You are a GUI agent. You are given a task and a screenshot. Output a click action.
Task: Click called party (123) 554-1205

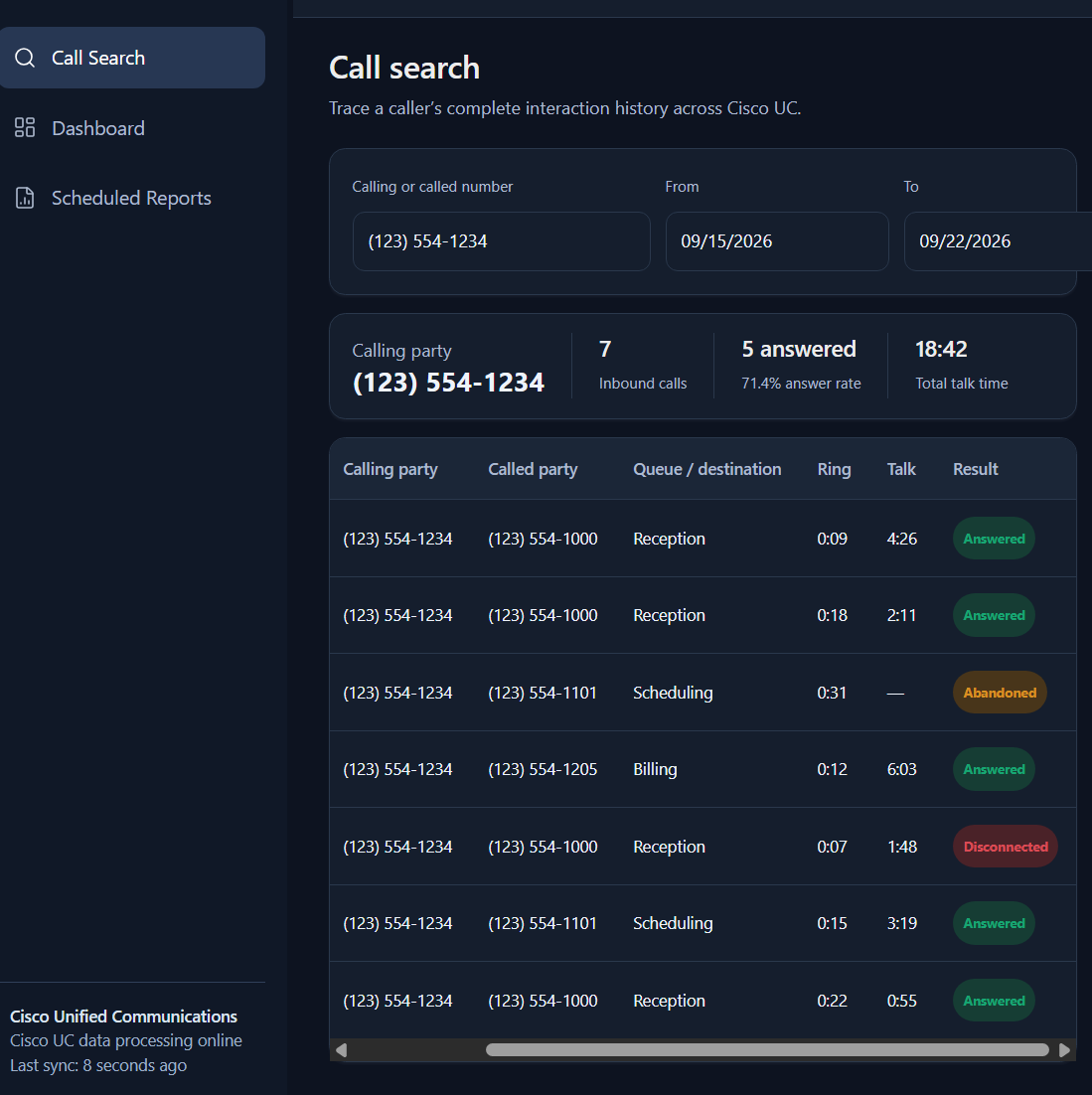pyautogui.click(x=543, y=769)
